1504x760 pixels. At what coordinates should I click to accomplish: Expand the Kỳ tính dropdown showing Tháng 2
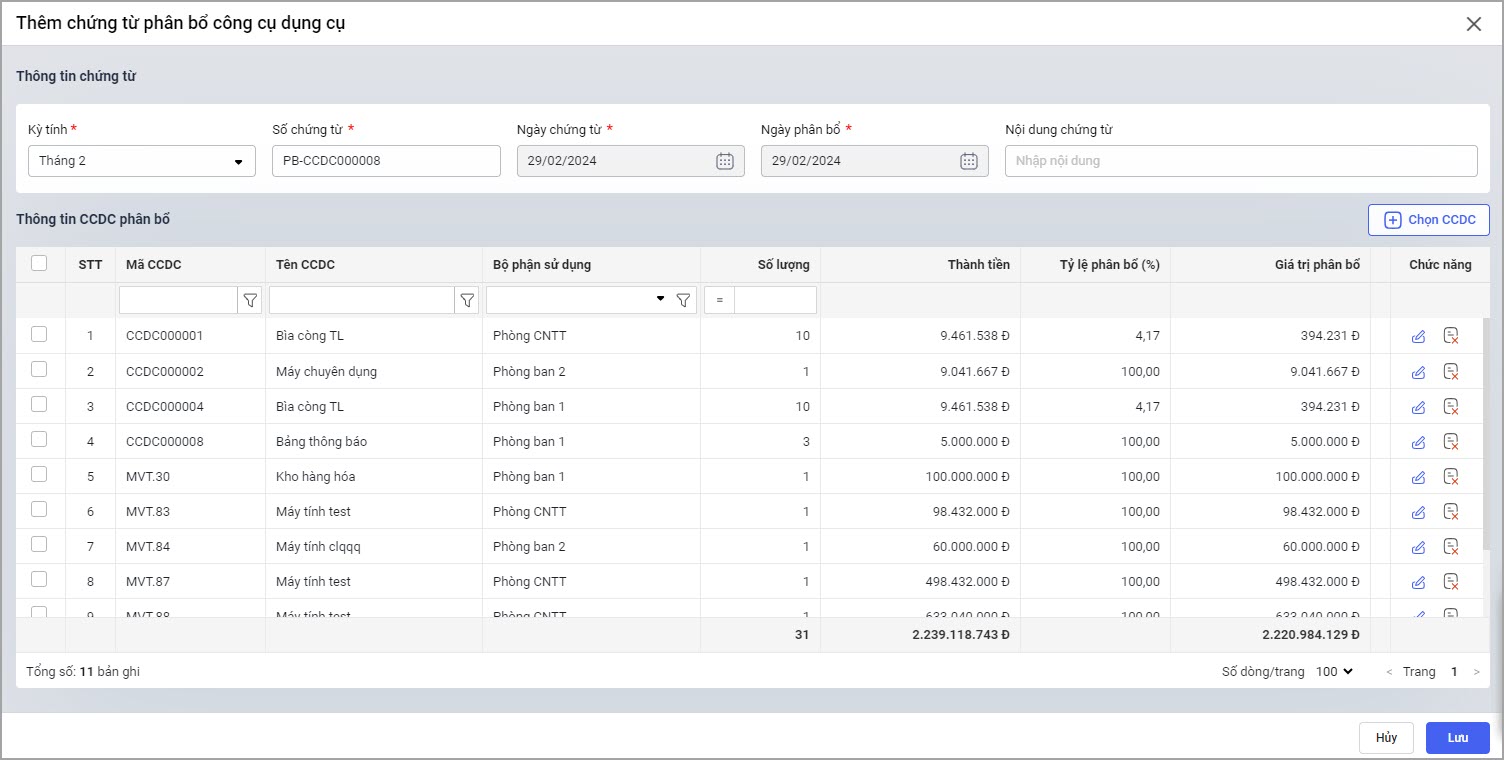pyautogui.click(x=141, y=161)
